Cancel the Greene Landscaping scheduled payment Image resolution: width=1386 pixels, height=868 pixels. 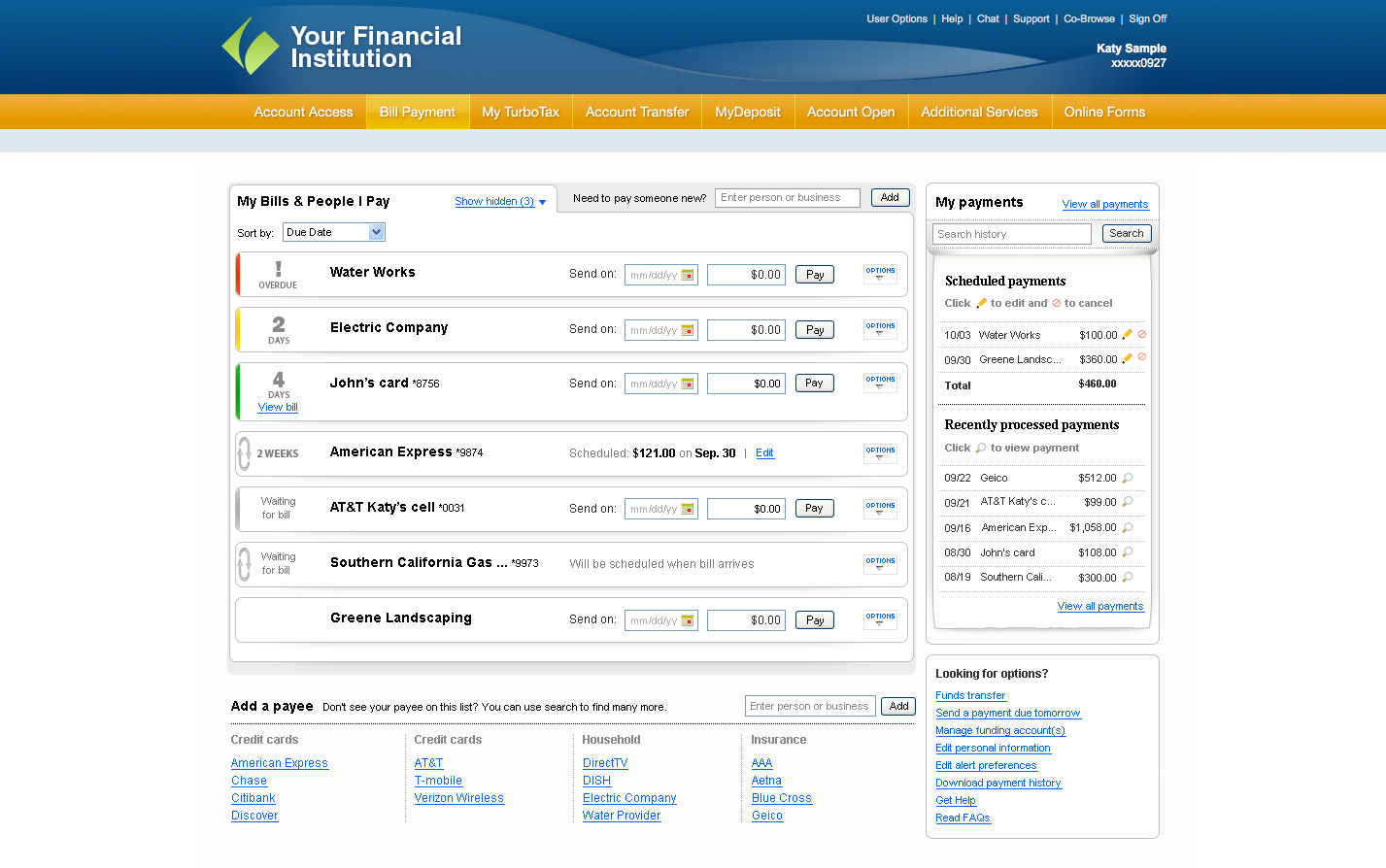(1143, 357)
